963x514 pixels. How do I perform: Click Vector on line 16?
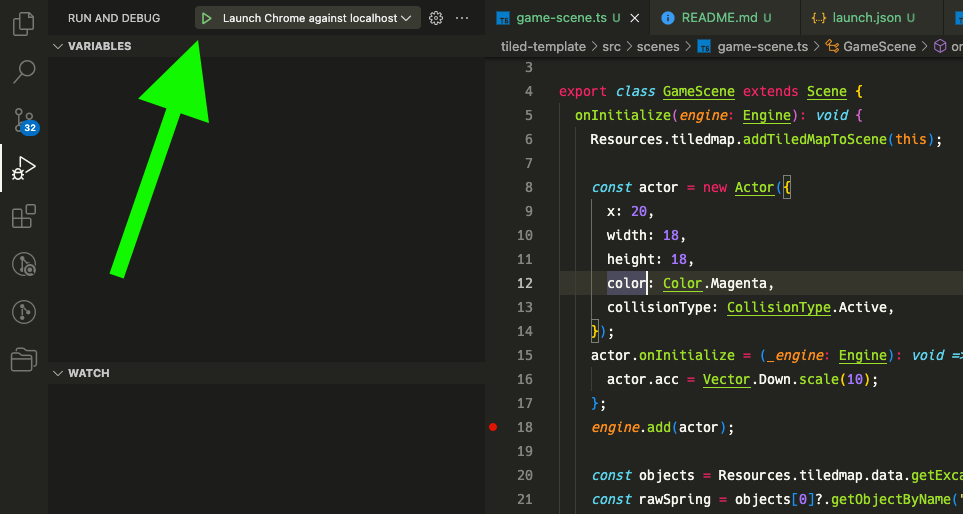point(727,379)
